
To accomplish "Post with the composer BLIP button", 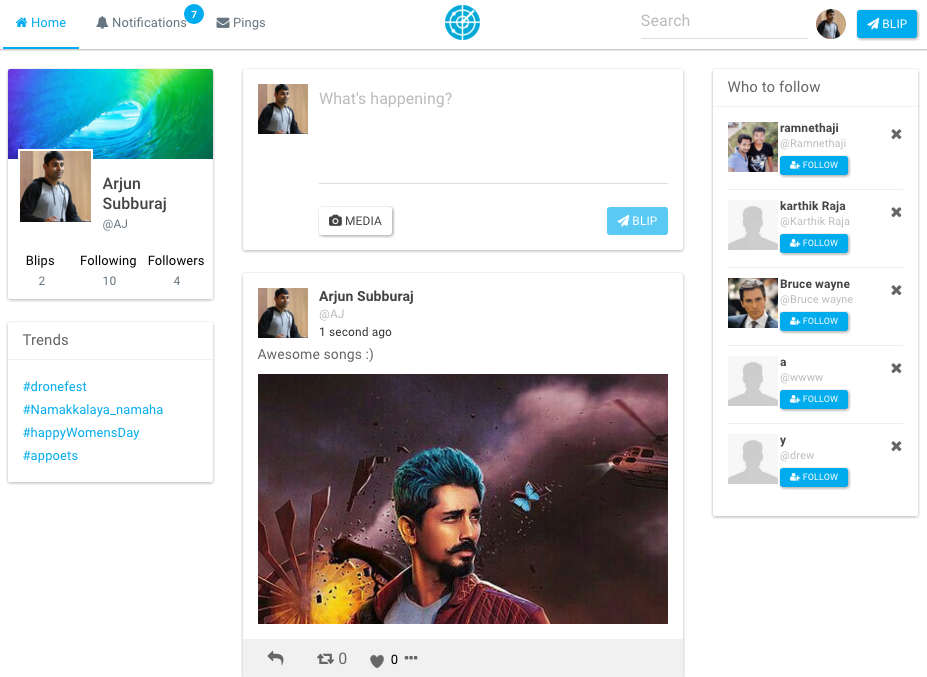I will 637,221.
